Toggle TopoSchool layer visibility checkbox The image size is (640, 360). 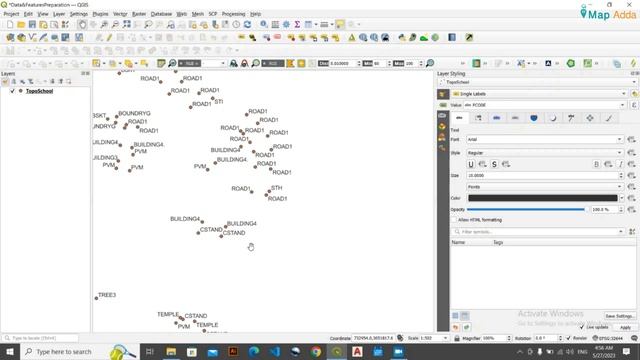pos(12,91)
